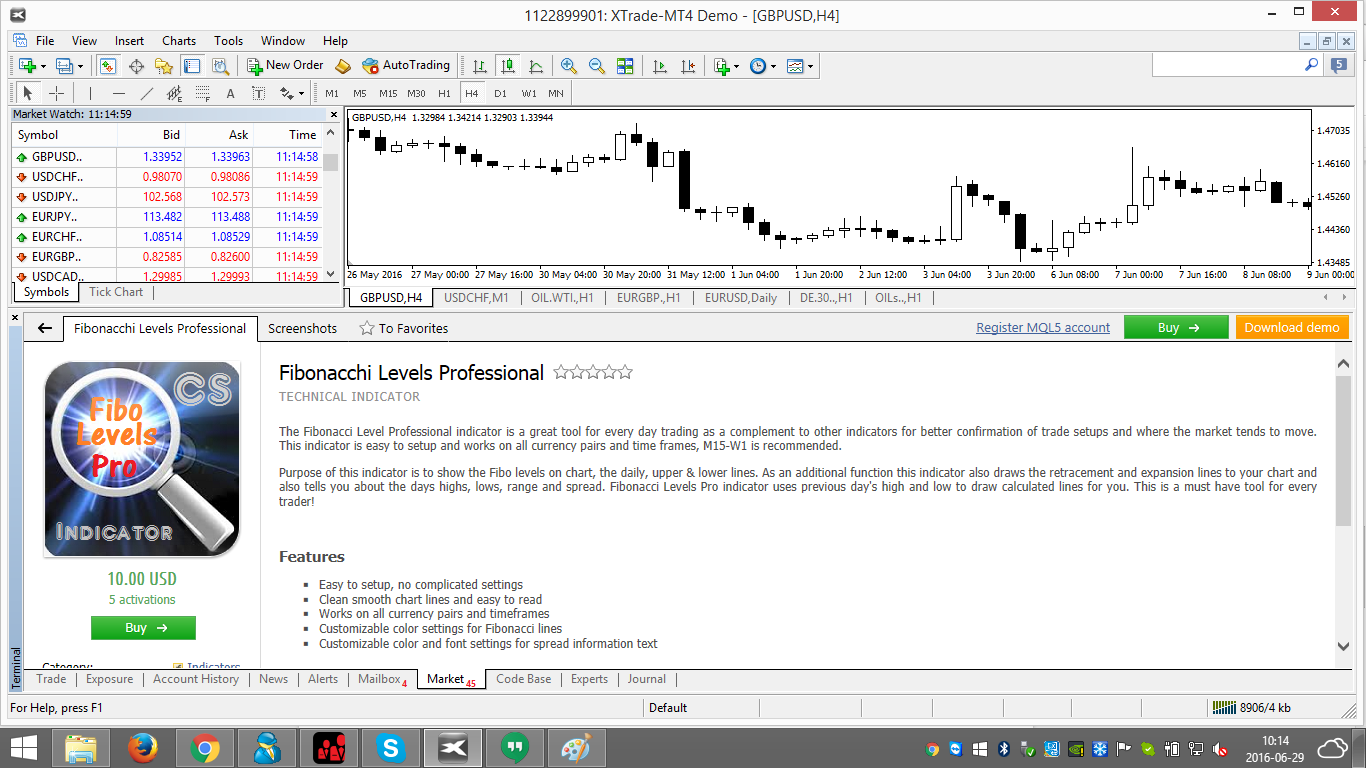Zoom in on the chart
This screenshot has width=1366, height=768.
coord(569,66)
